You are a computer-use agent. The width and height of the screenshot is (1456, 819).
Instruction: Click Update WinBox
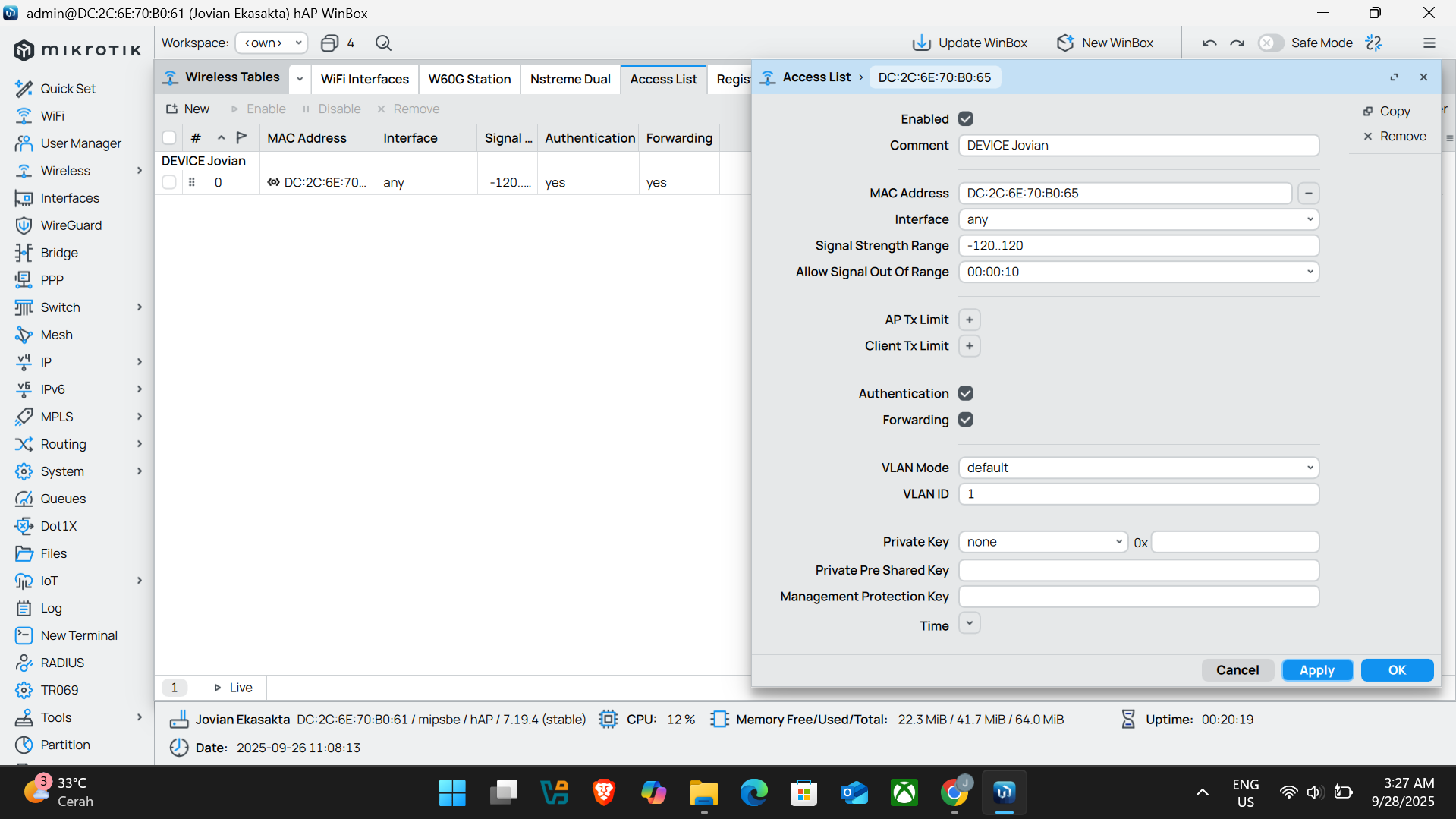(969, 43)
